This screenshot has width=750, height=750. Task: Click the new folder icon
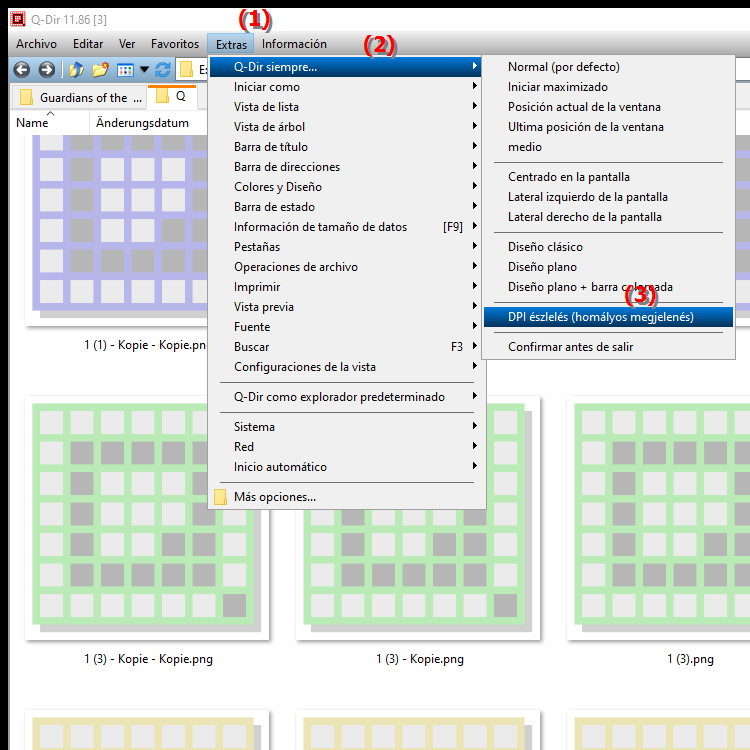[100, 70]
